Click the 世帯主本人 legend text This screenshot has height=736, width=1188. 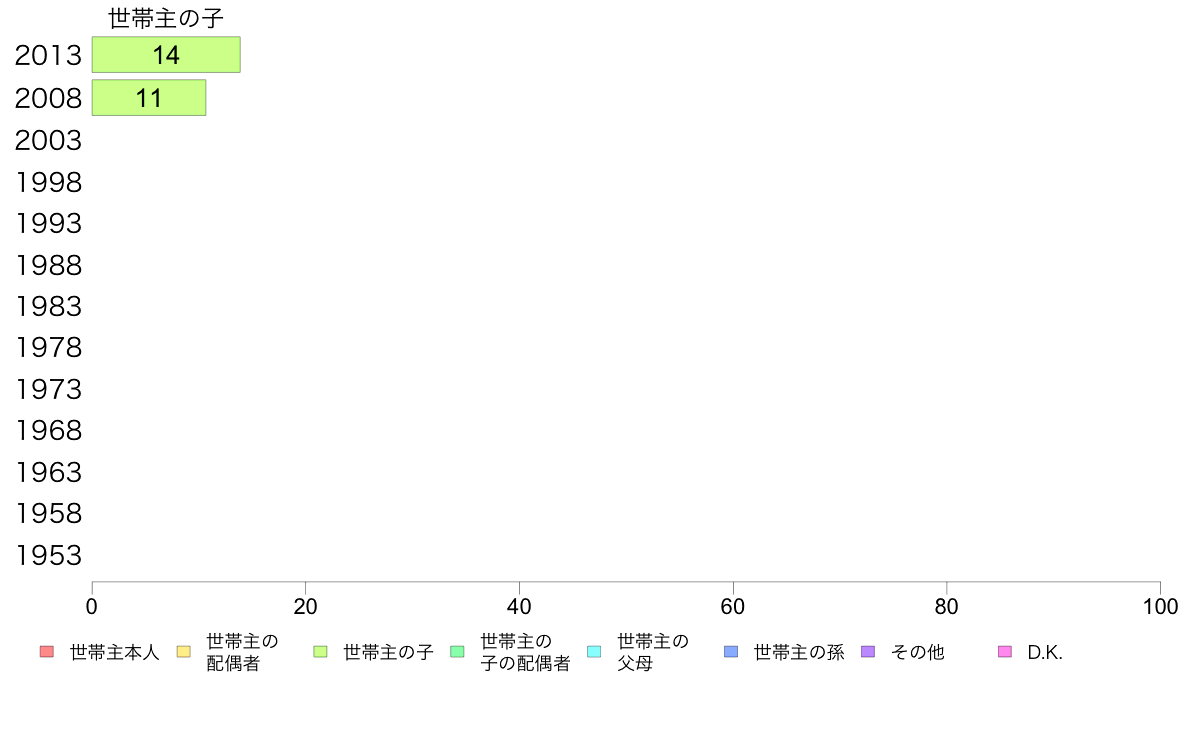pyautogui.click(x=114, y=653)
